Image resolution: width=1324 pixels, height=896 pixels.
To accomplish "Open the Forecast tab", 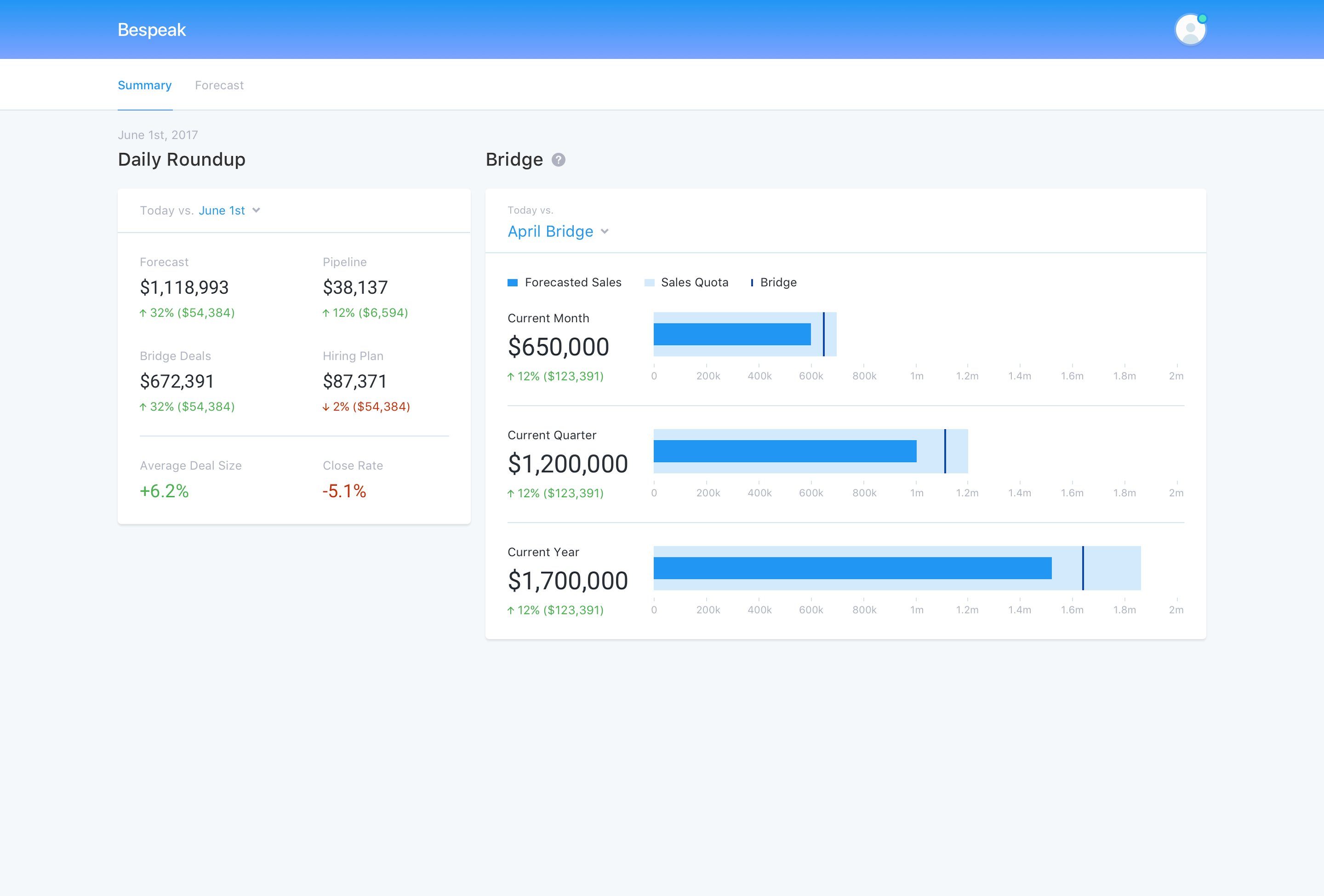I will (219, 85).
